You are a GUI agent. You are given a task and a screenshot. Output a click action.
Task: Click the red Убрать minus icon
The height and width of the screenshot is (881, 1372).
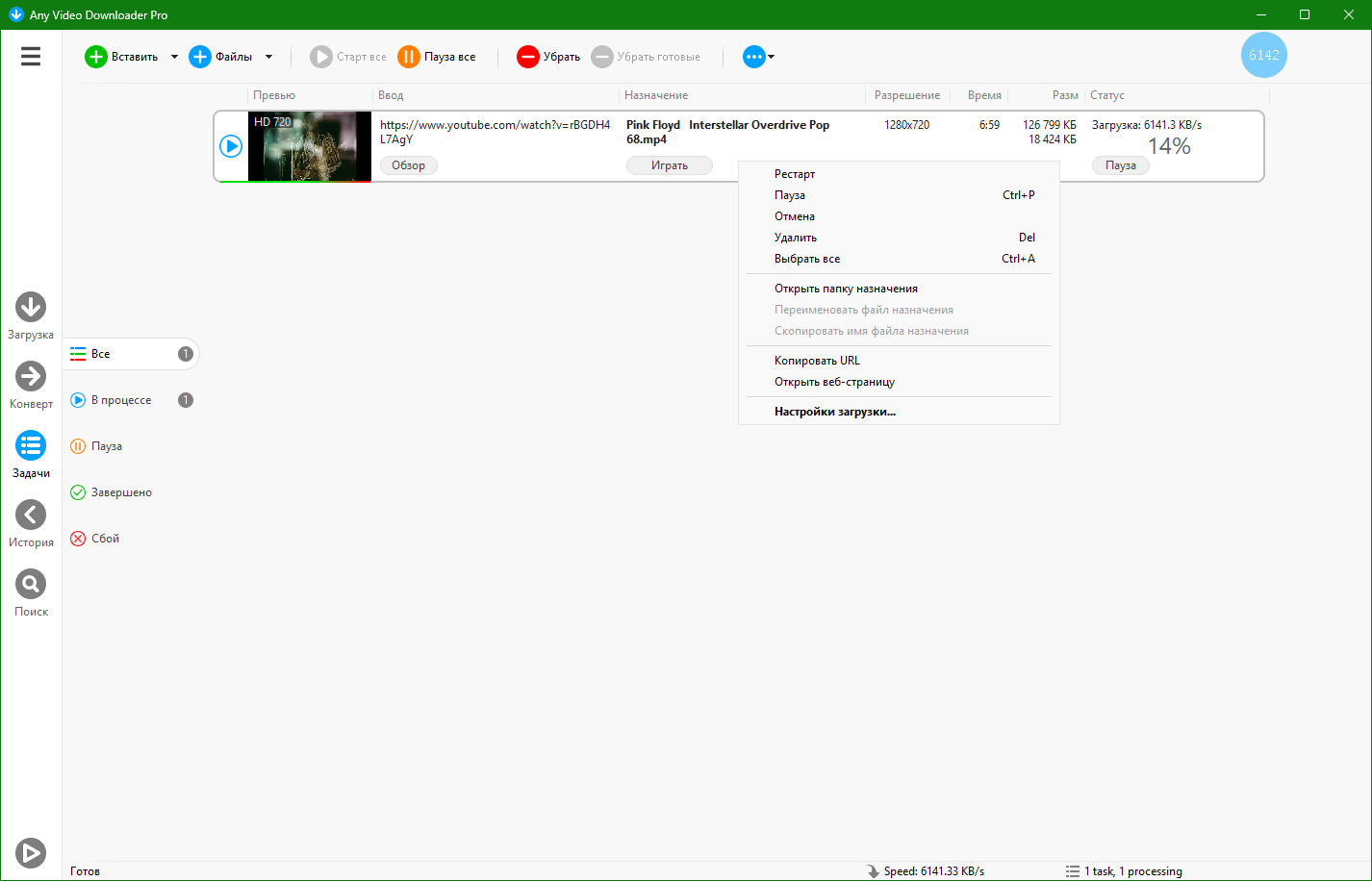pos(528,57)
